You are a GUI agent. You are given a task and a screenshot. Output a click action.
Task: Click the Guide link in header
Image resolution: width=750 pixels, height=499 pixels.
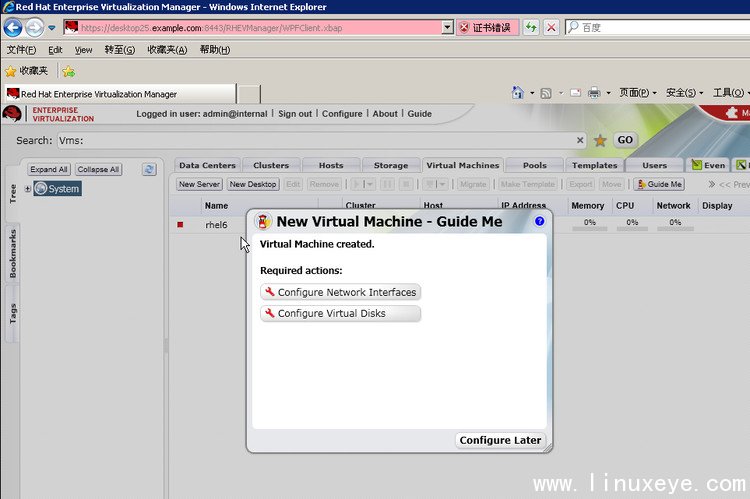[x=419, y=114]
